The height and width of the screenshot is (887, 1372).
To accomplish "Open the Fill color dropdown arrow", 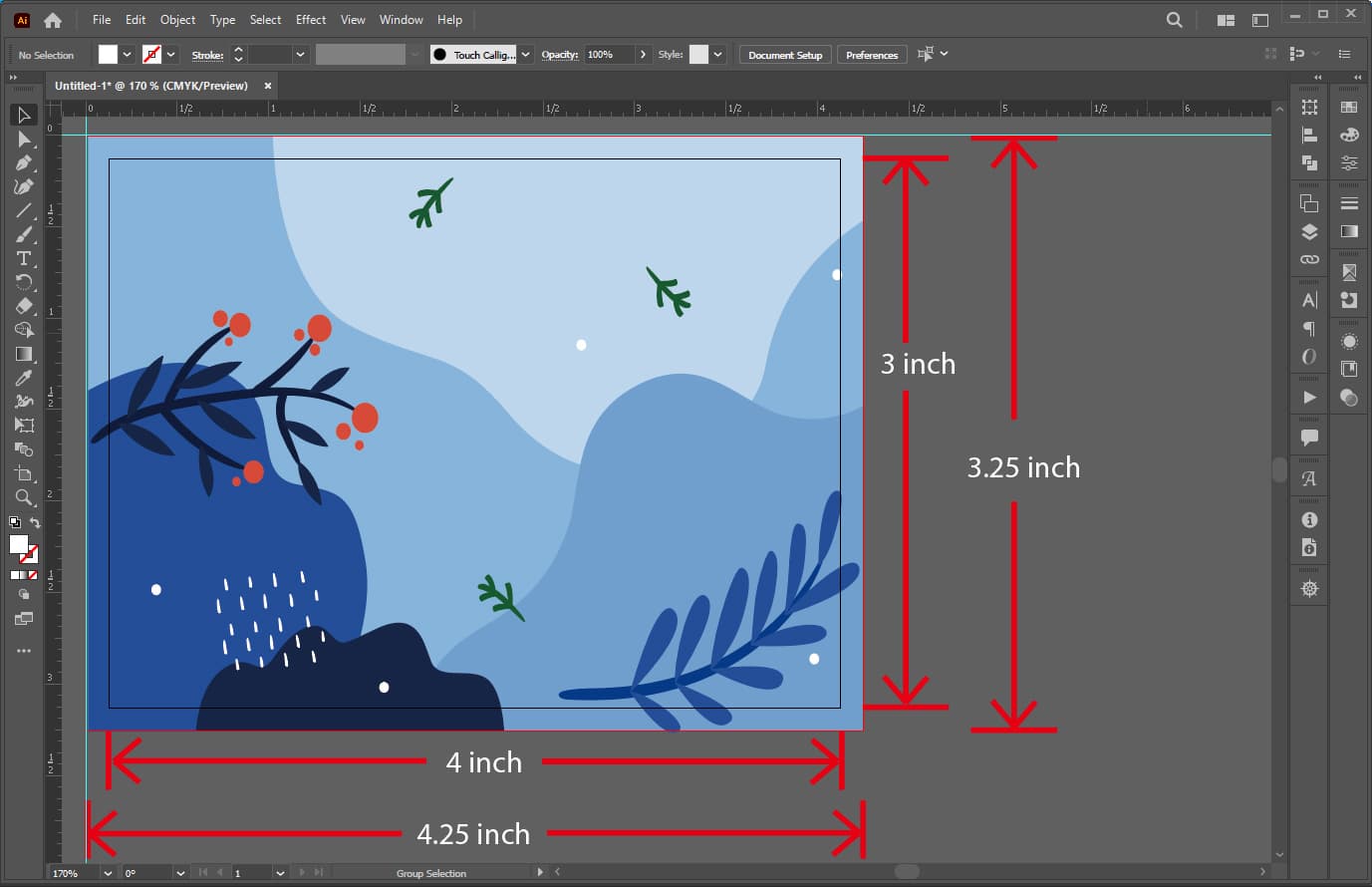I will [x=127, y=55].
